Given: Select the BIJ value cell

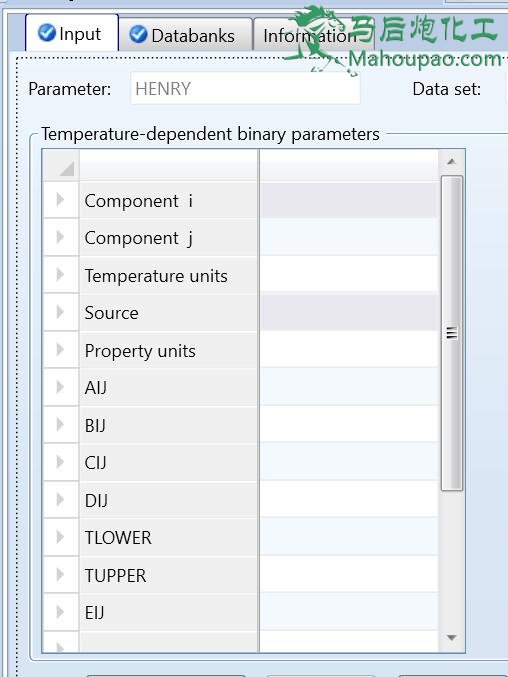Looking at the screenshot, I should pyautogui.click(x=349, y=424).
